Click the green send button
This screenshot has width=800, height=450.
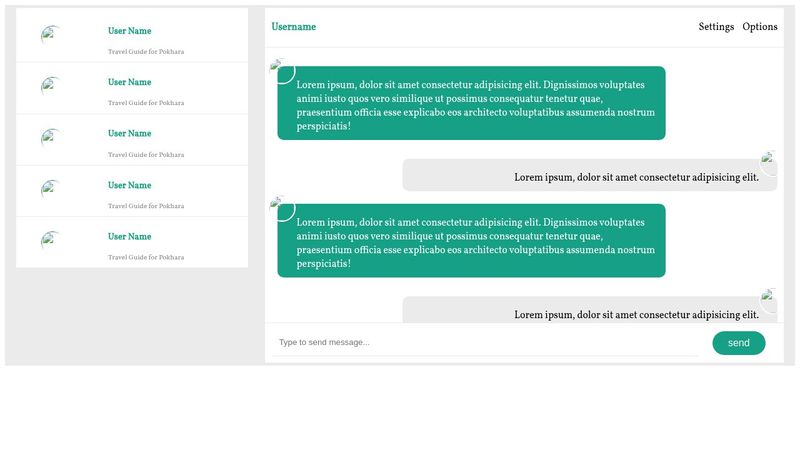tap(739, 343)
